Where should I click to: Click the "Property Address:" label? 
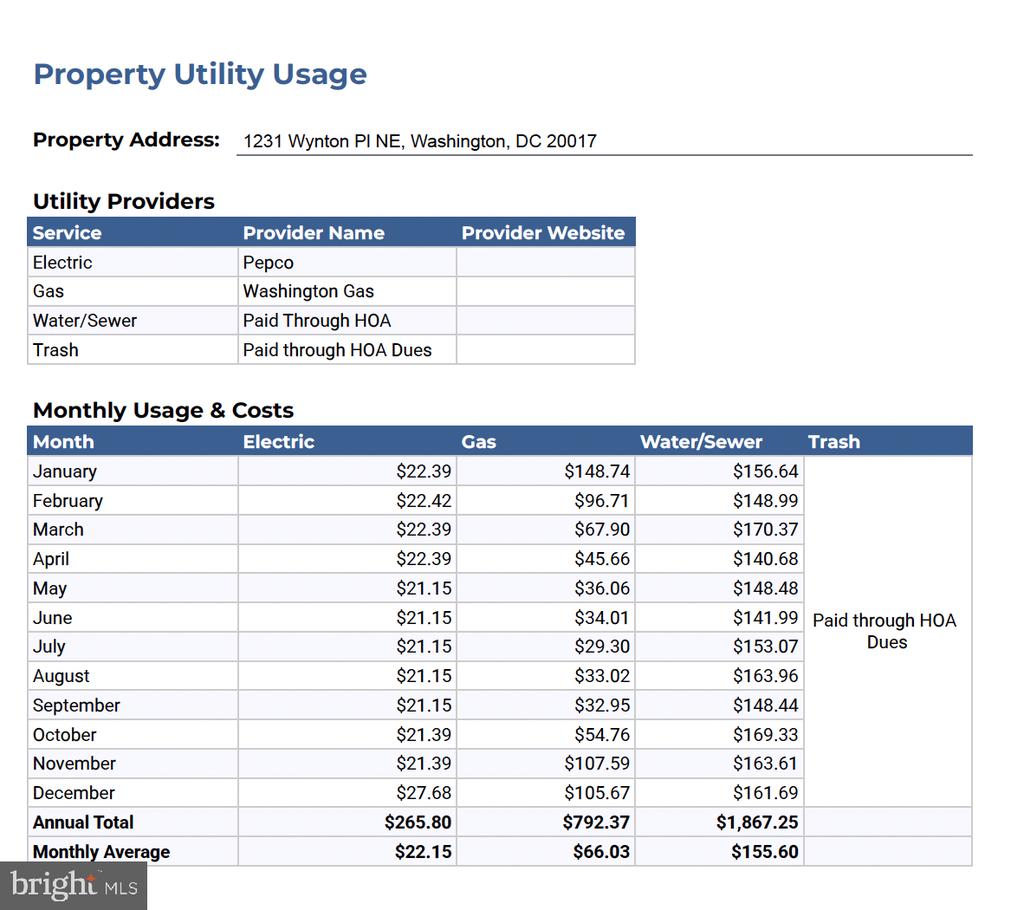tap(126, 140)
